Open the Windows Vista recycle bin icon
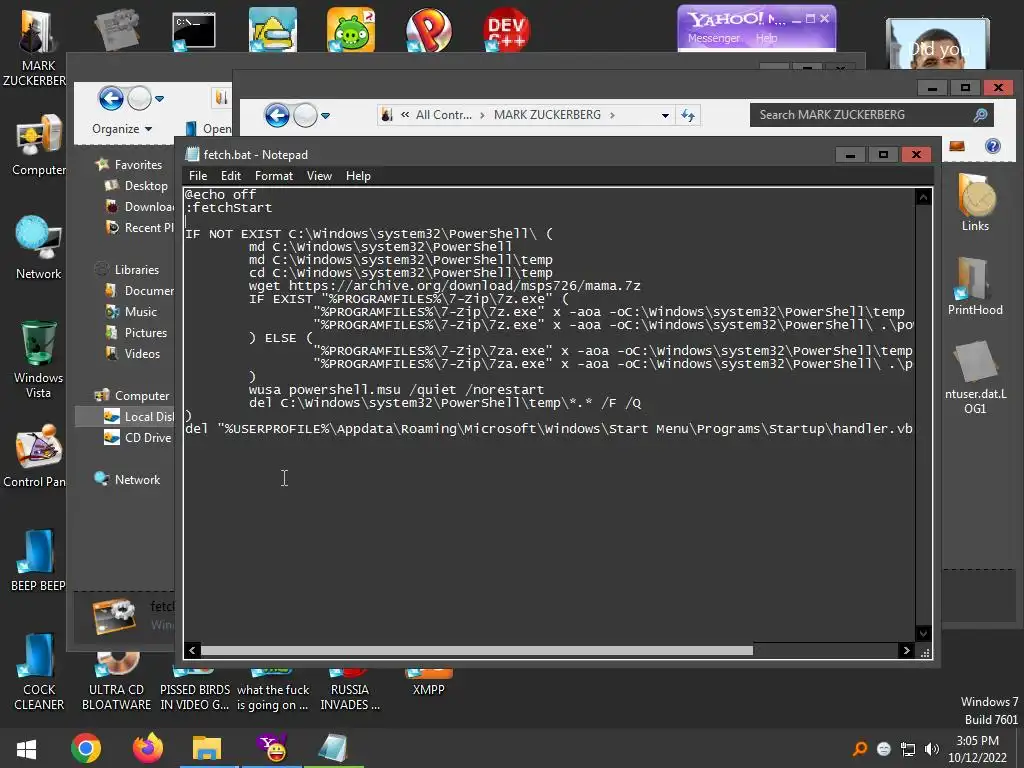This screenshot has height=768, width=1024. [39, 359]
